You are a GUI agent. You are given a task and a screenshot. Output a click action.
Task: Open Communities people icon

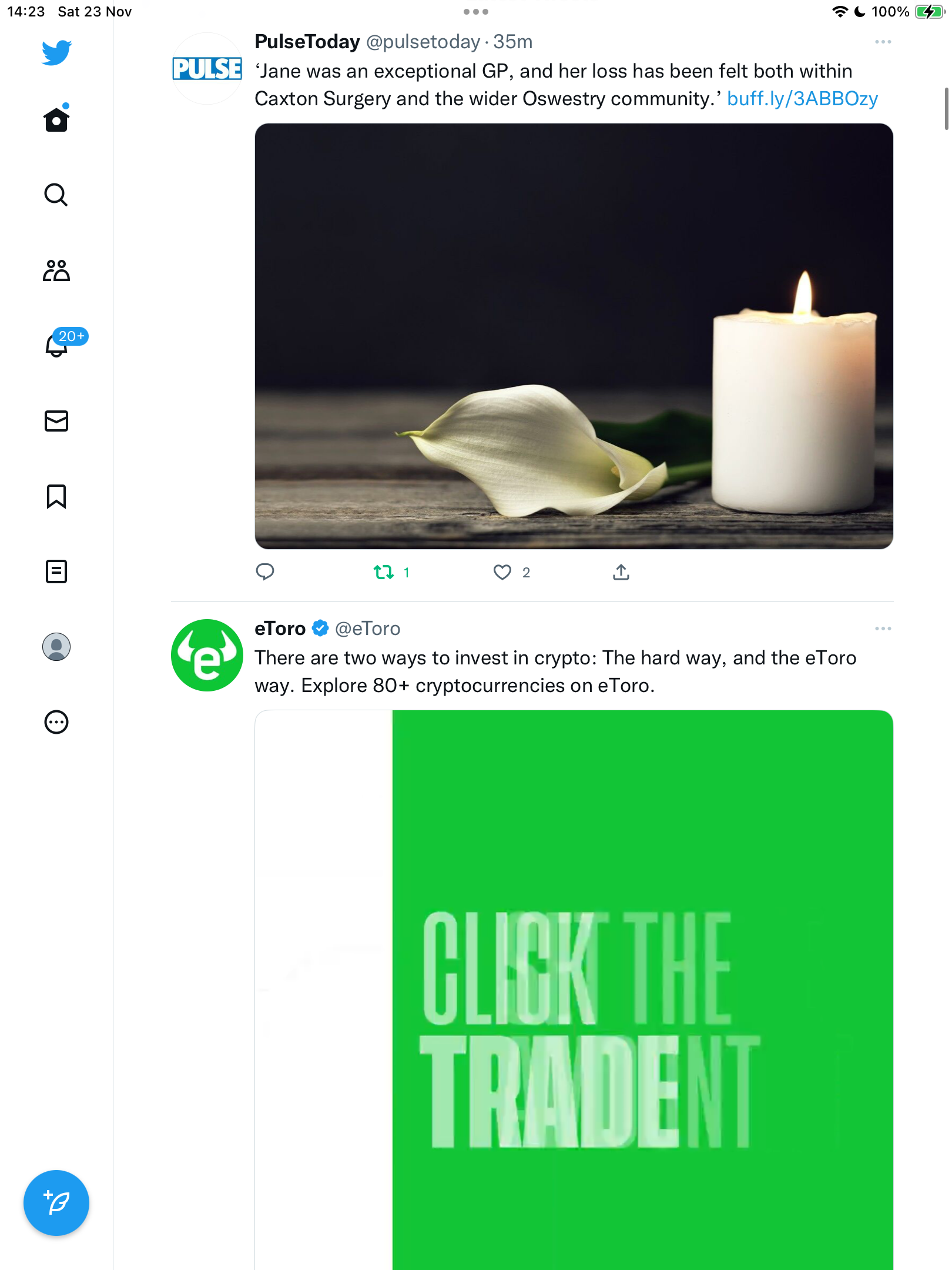(x=56, y=270)
